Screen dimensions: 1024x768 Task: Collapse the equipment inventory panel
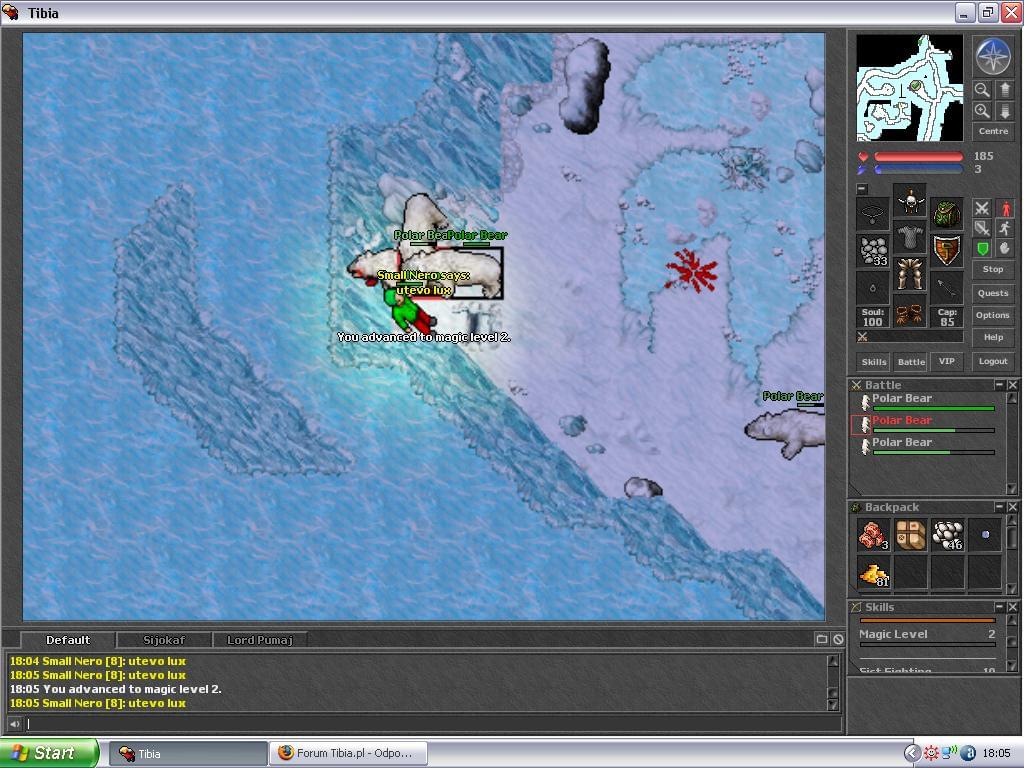click(862, 189)
